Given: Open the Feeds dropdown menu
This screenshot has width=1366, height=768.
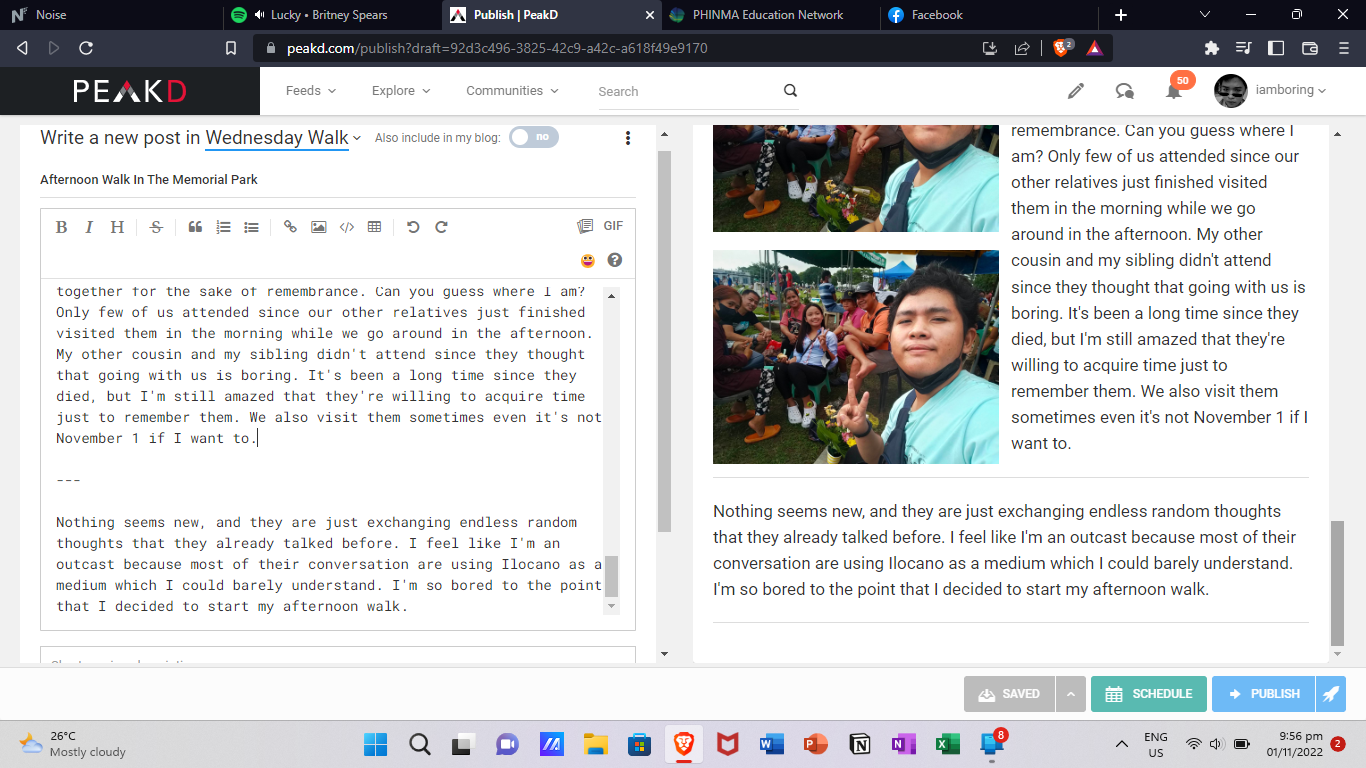Looking at the screenshot, I should (x=311, y=91).
